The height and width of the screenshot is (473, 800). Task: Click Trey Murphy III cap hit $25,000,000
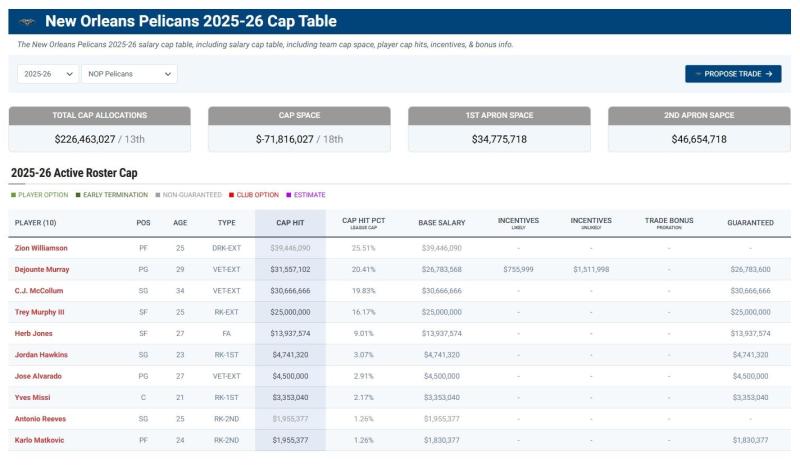point(290,312)
